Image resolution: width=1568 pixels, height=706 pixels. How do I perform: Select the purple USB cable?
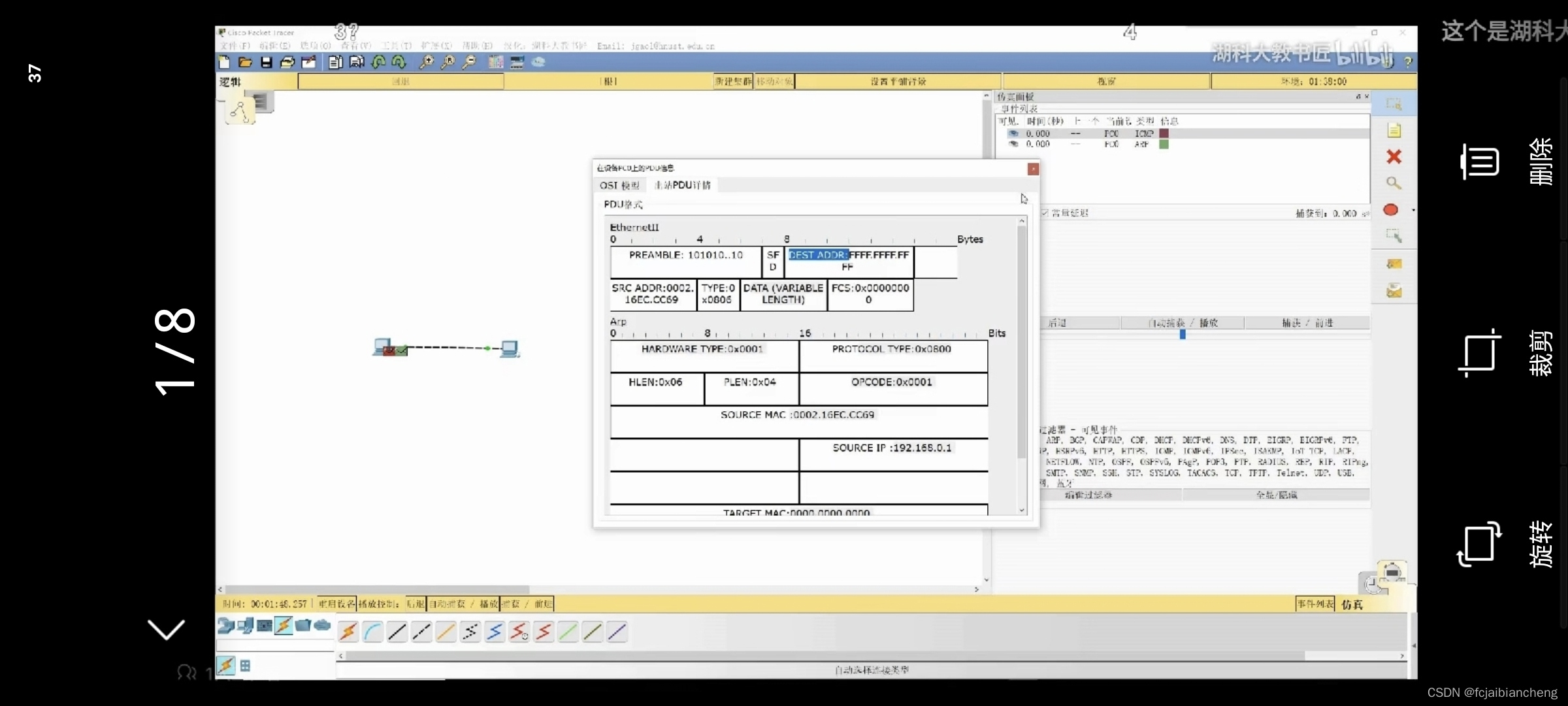(x=617, y=631)
